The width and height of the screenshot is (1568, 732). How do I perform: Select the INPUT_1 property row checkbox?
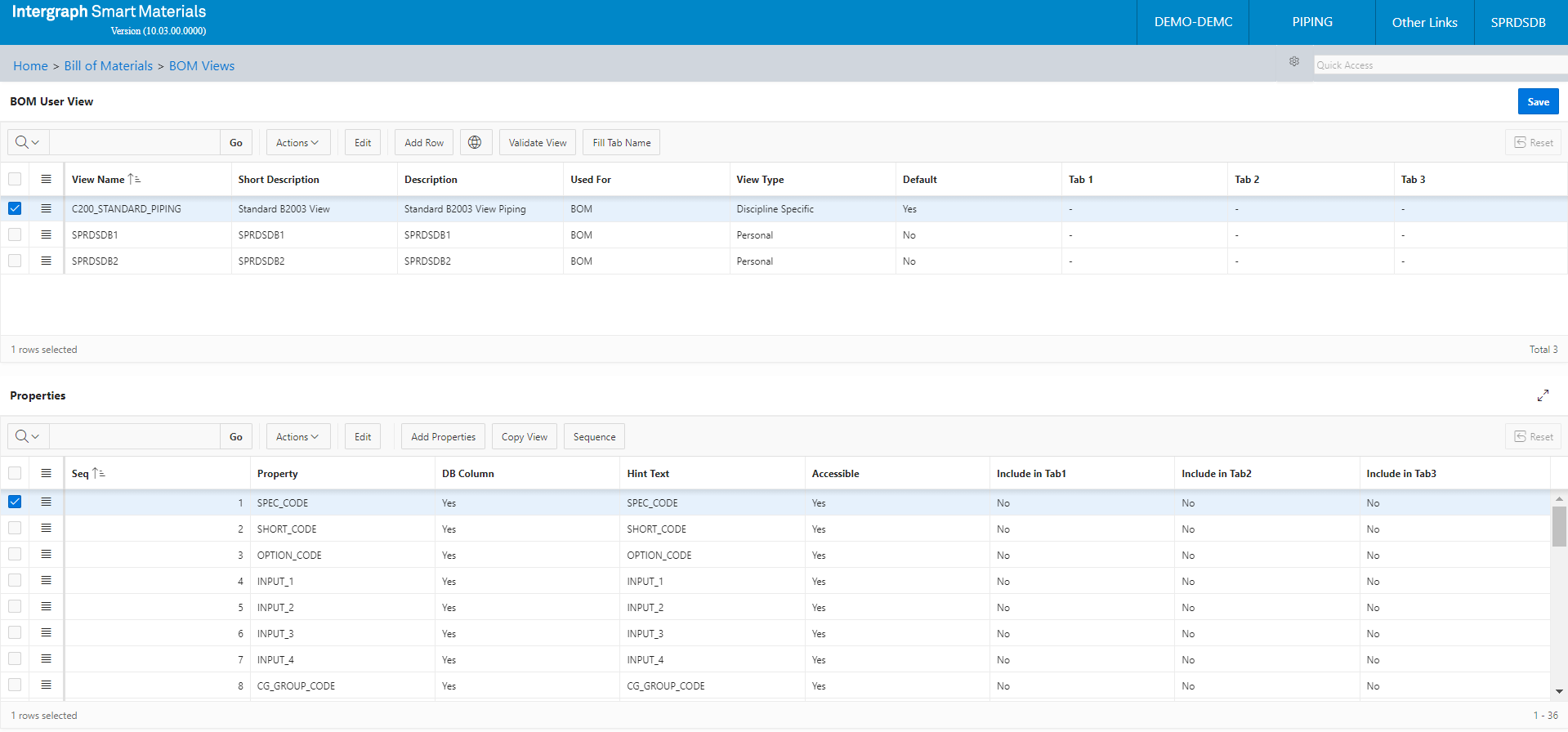click(15, 581)
